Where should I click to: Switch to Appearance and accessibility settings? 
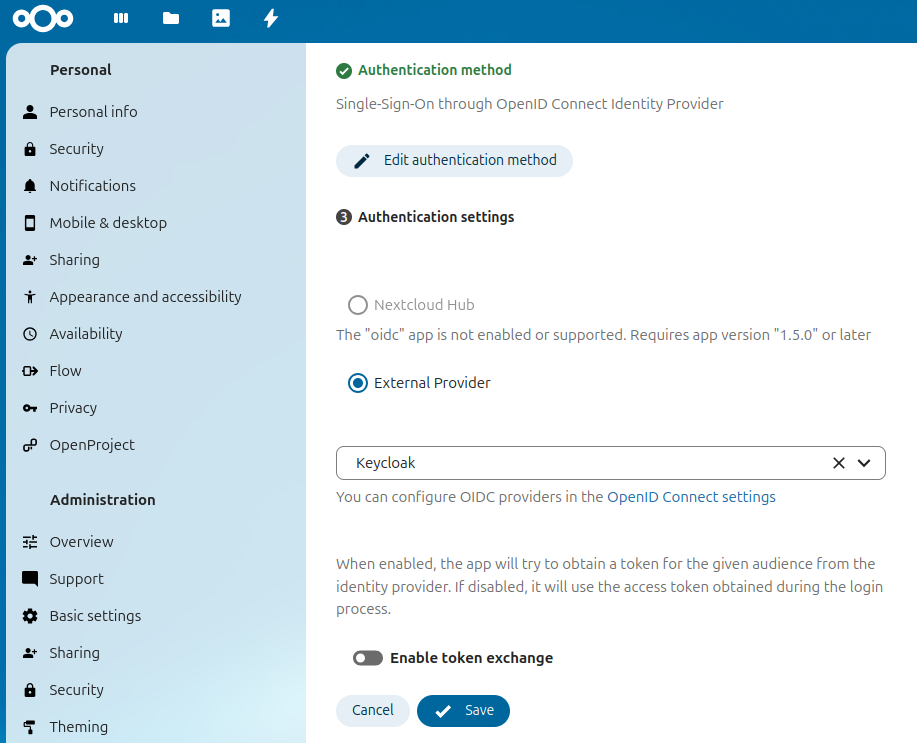click(145, 296)
